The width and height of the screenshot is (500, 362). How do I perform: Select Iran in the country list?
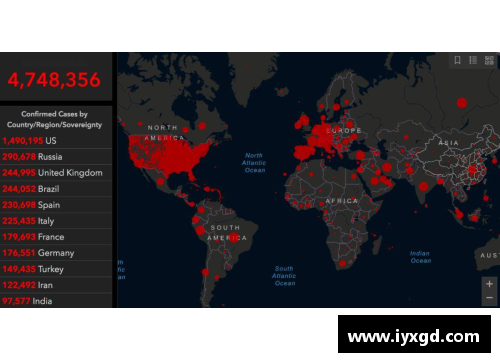(x=56, y=285)
